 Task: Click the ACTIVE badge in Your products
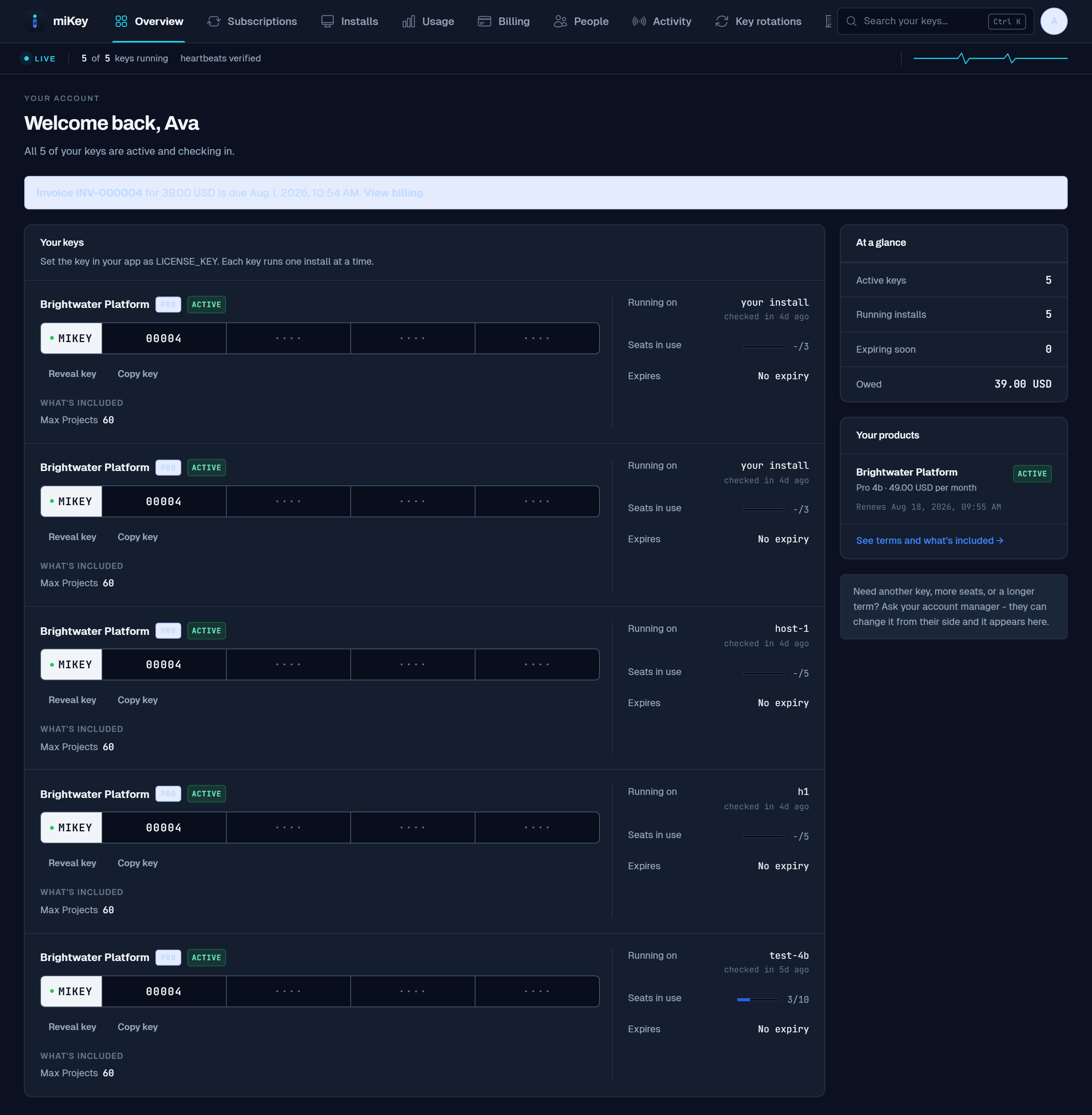coord(1032,474)
